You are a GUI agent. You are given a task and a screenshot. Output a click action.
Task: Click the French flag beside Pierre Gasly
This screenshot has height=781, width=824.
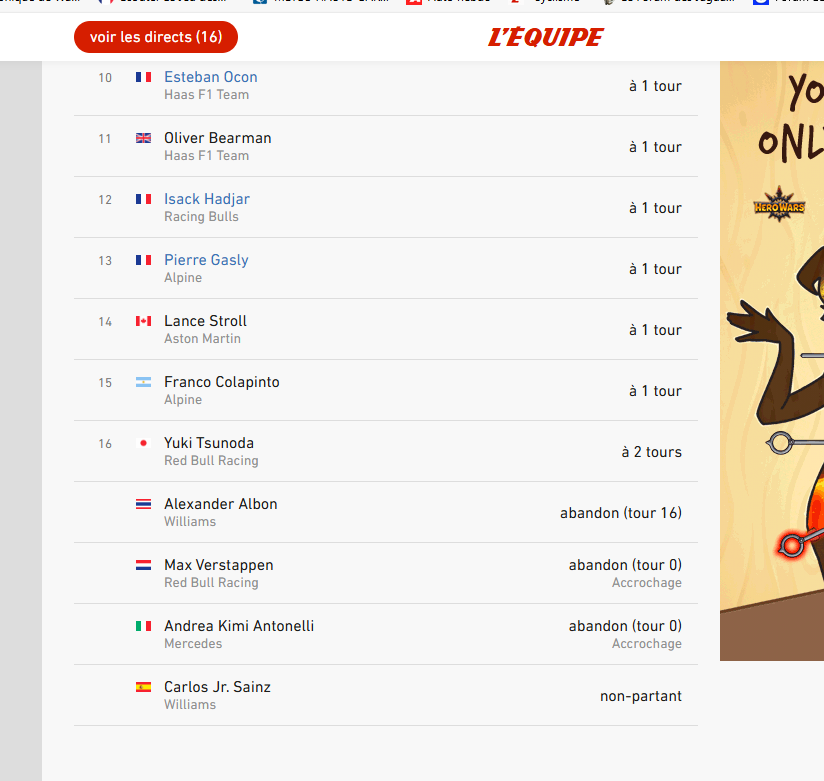tap(143, 260)
